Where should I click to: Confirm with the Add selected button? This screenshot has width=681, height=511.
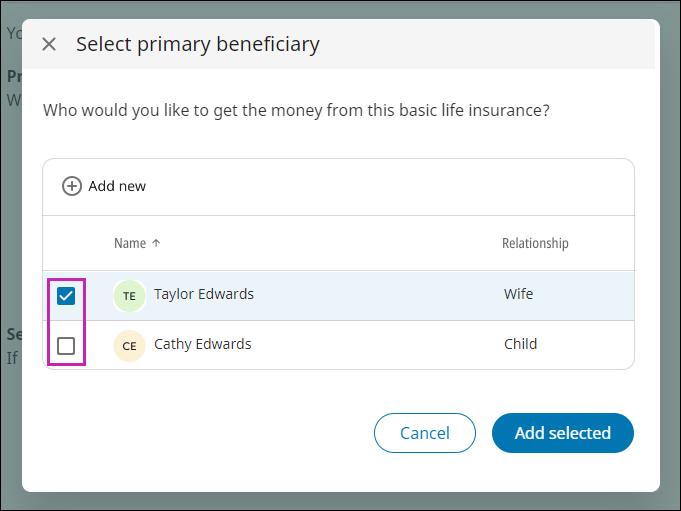click(562, 433)
